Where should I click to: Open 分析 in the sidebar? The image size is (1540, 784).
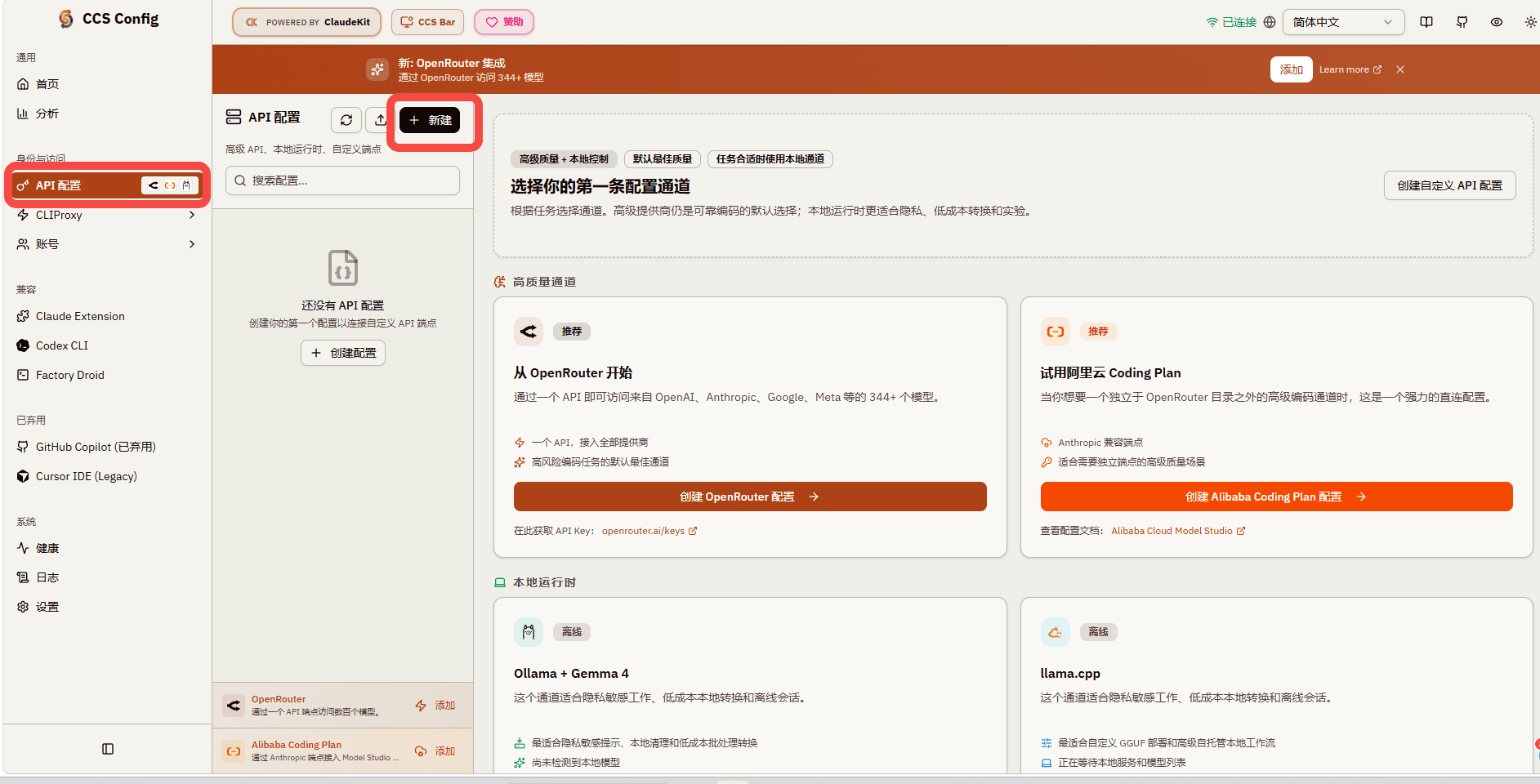coord(106,114)
